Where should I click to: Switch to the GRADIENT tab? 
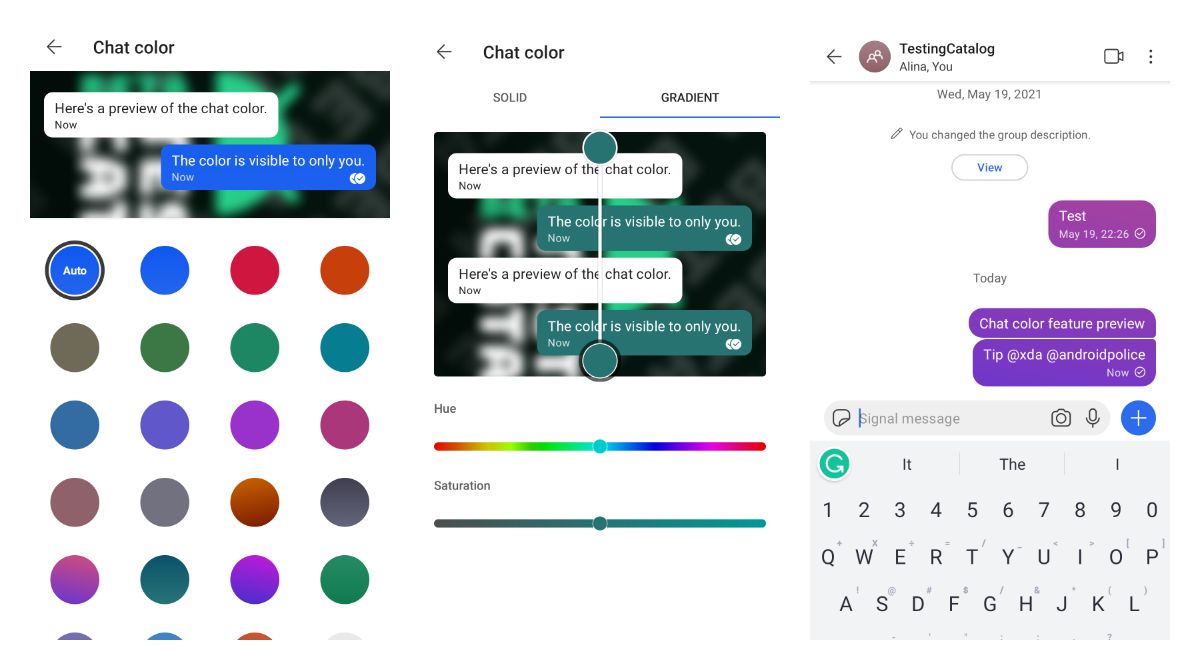(x=690, y=98)
